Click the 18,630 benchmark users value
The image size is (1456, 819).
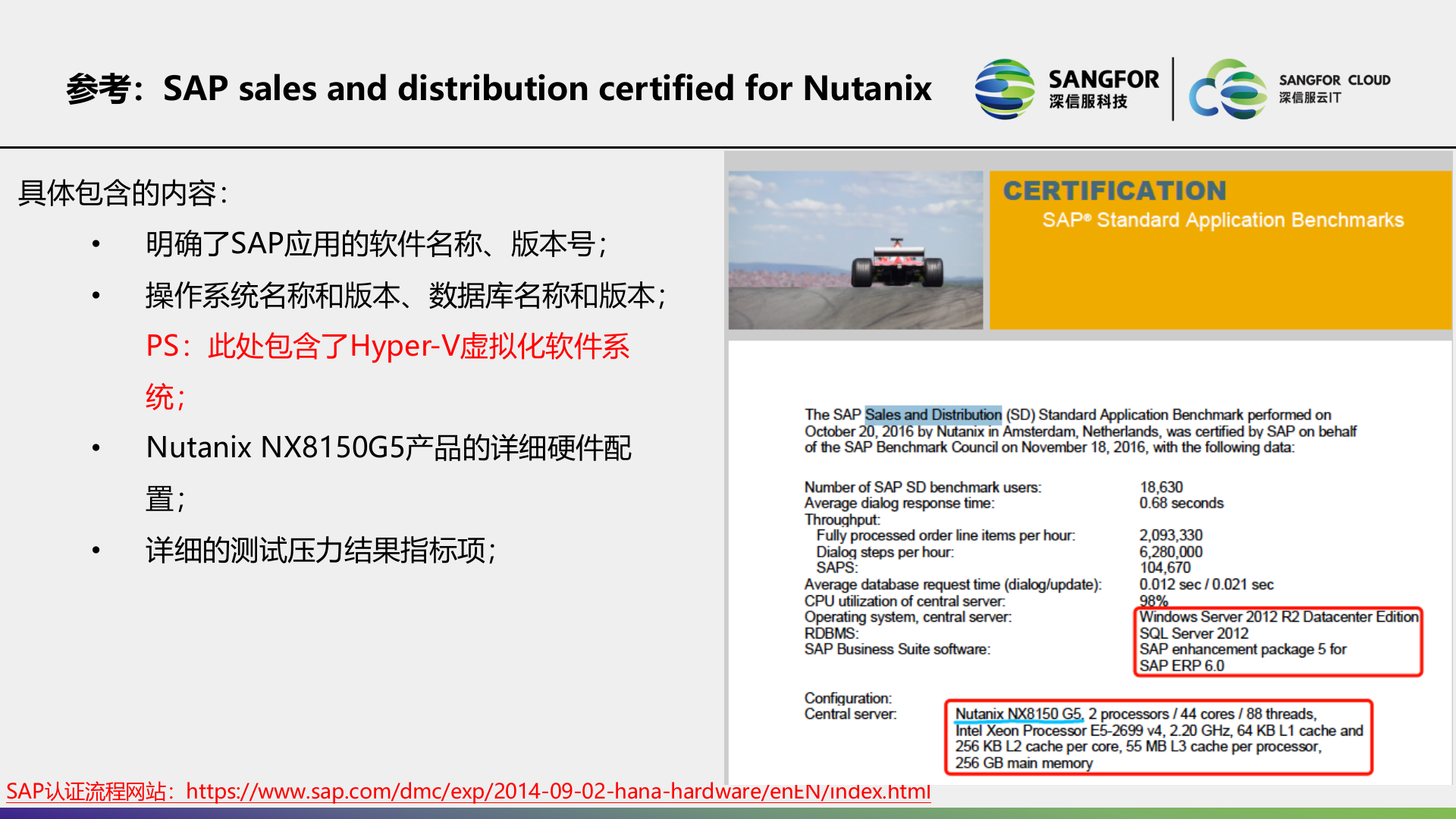(x=1160, y=487)
